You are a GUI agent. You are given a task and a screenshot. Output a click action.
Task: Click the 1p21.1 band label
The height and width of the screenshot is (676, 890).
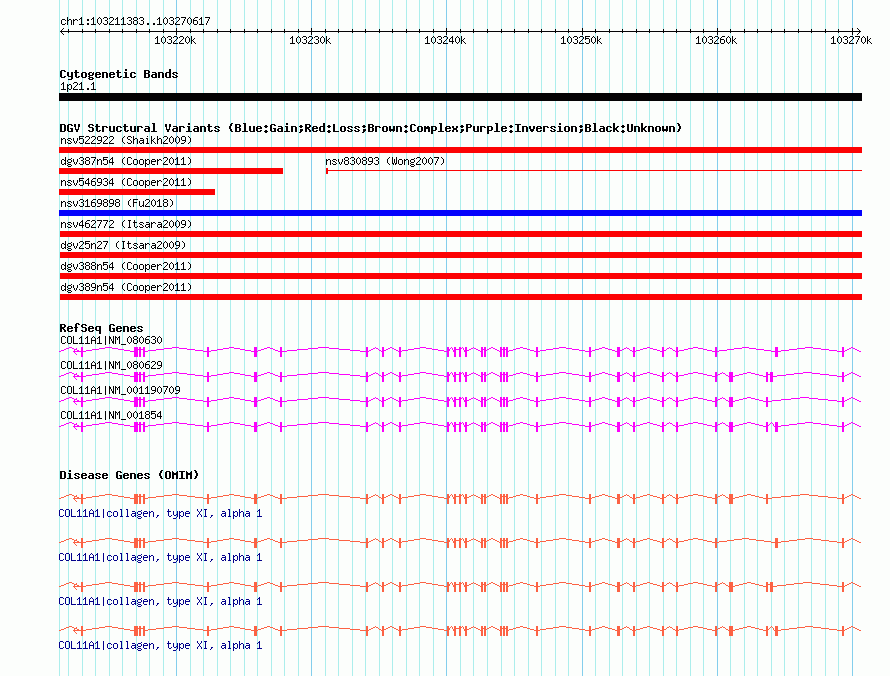(x=78, y=86)
